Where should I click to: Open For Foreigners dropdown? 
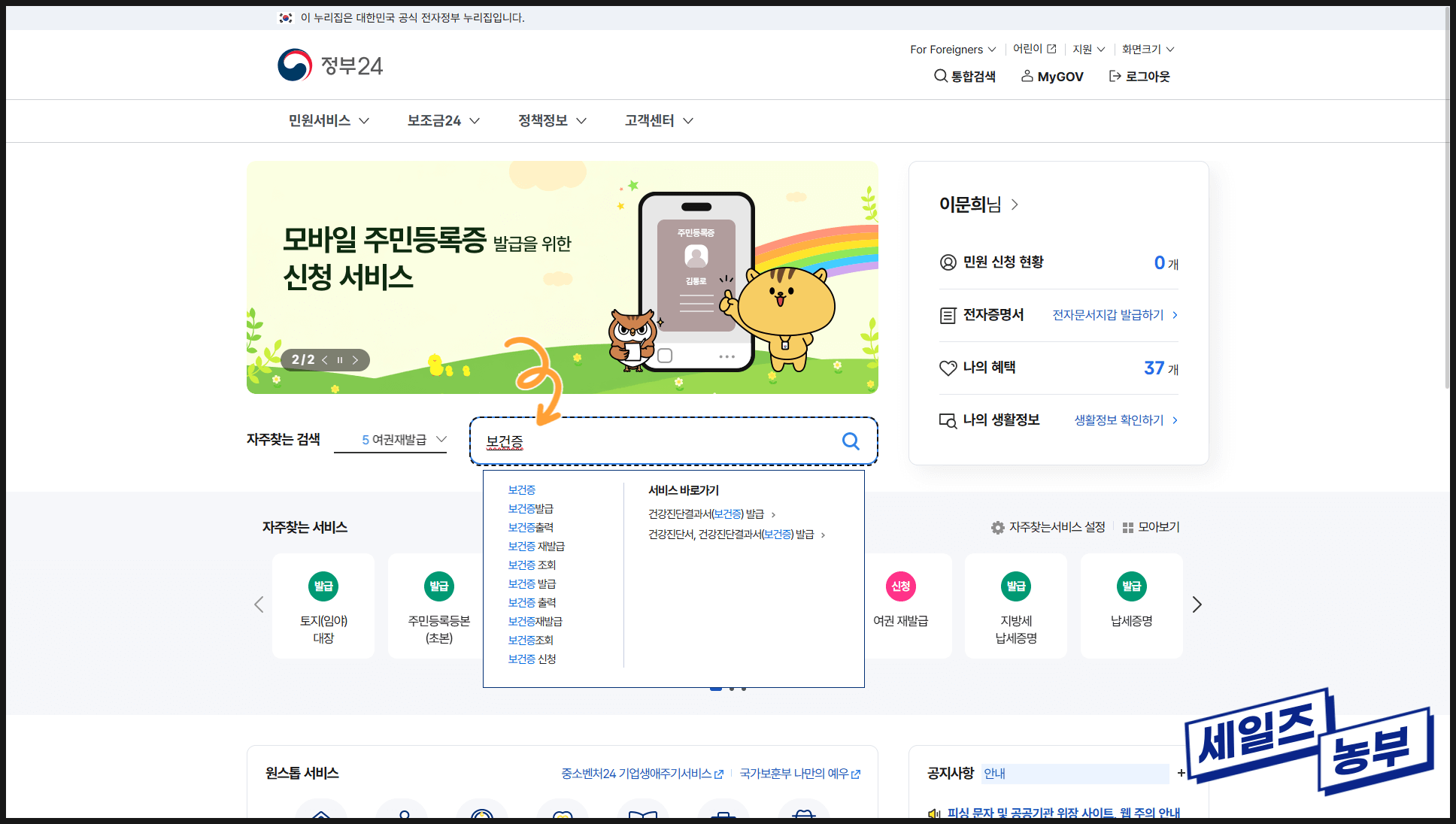point(952,50)
